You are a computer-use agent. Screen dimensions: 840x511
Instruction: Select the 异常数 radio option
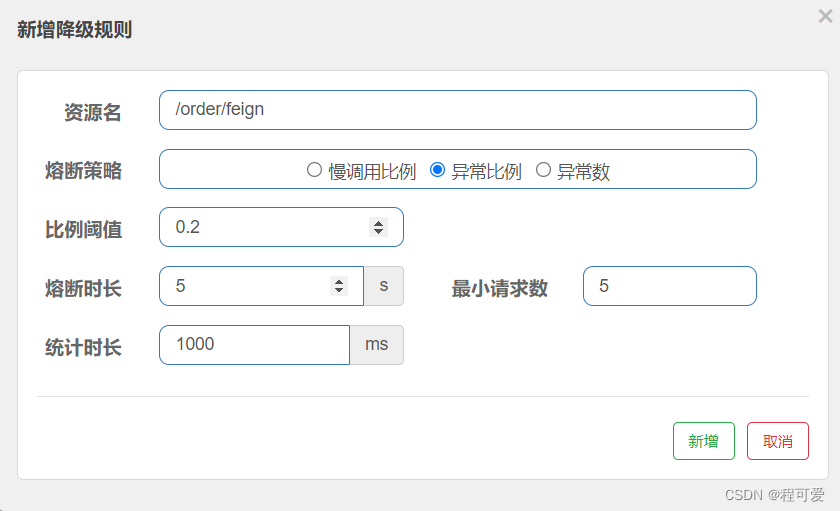(543, 170)
